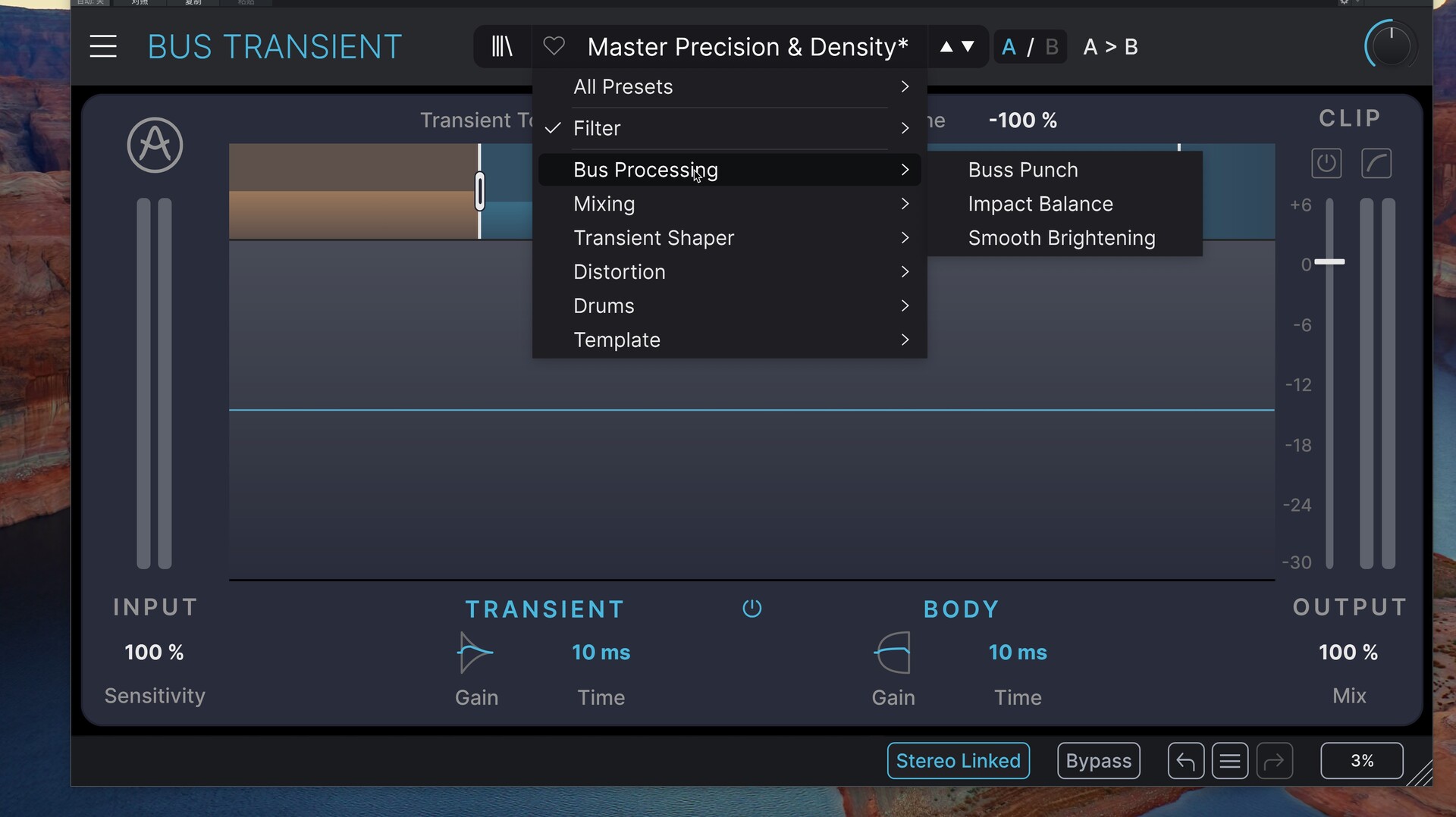Toggle the Transient/Body section power button
This screenshot has height=817, width=1456.
point(752,609)
